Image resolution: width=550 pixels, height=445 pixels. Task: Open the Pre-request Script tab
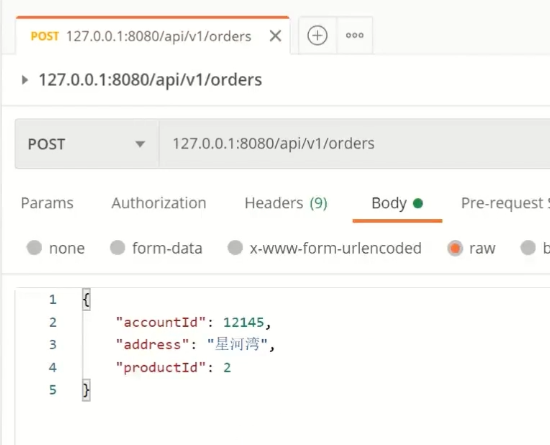point(505,203)
